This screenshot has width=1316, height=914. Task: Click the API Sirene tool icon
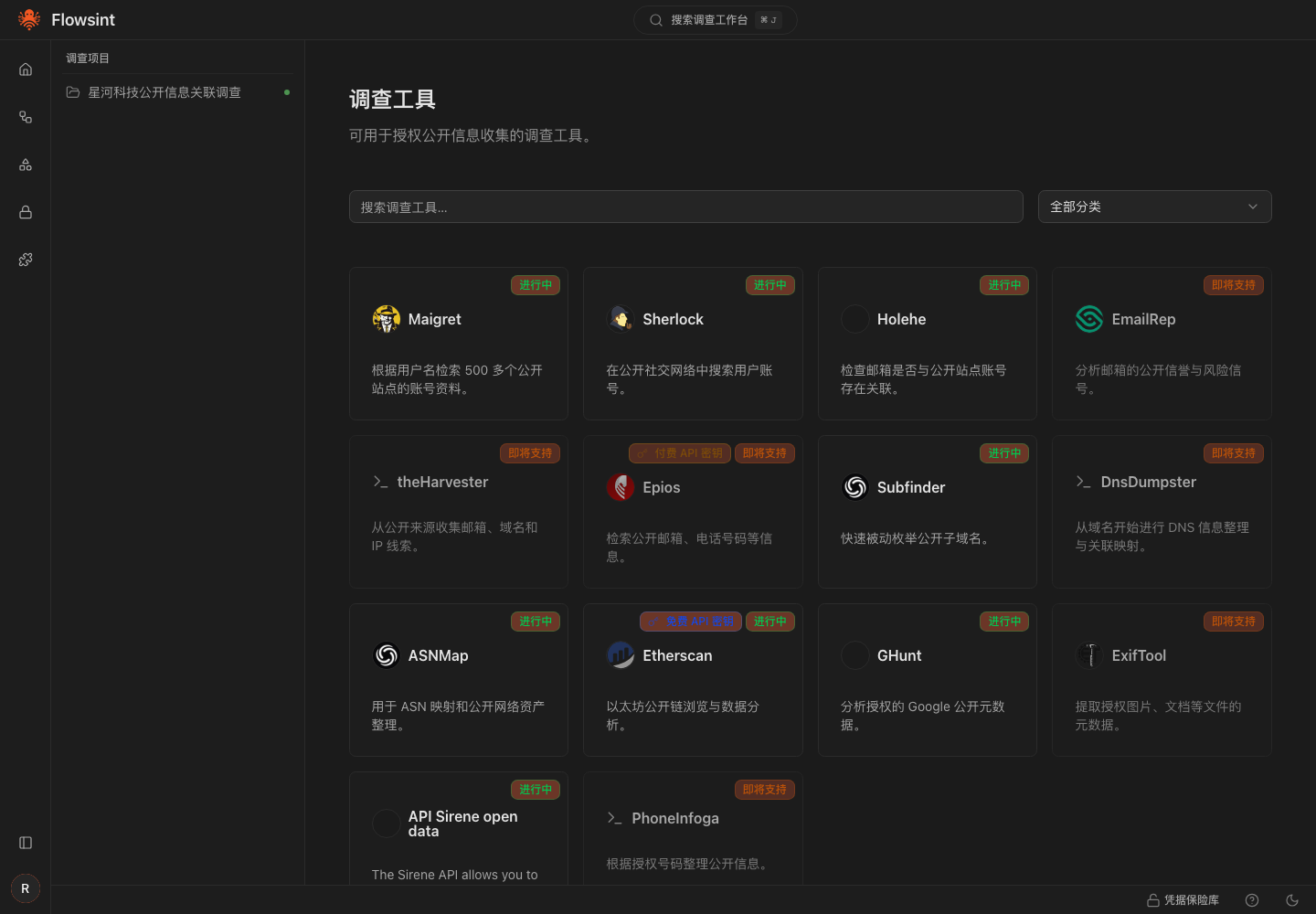(x=387, y=824)
